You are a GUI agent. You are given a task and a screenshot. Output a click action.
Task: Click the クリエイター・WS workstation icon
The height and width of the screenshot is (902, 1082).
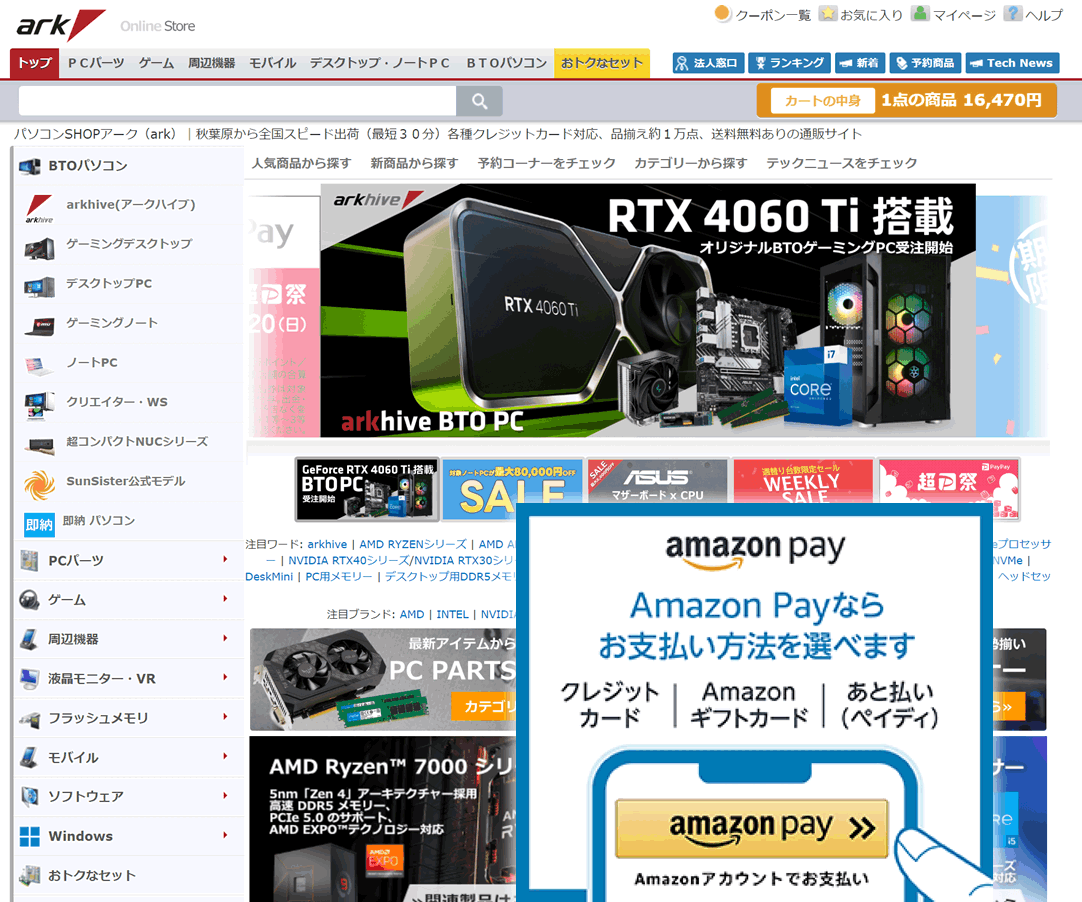tap(39, 406)
